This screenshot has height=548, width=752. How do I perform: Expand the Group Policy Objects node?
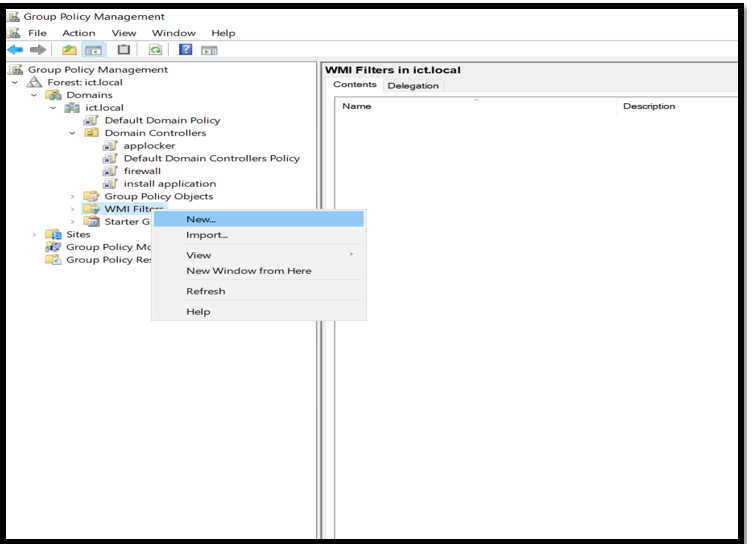coord(72,197)
